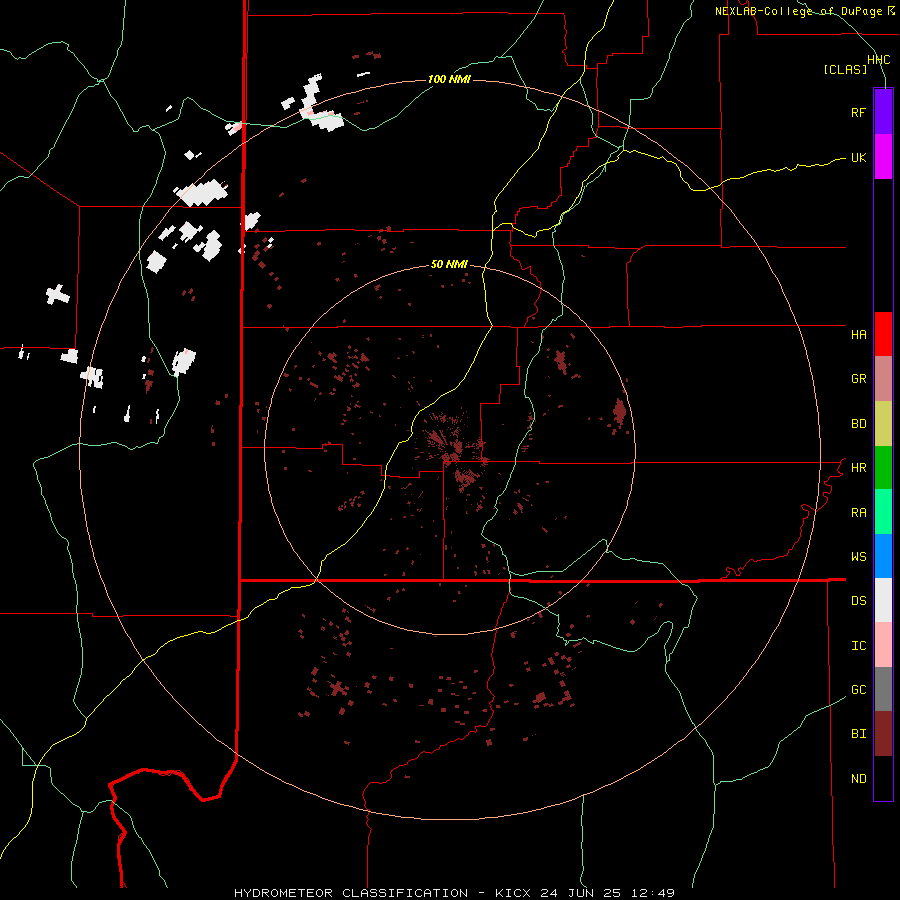Click the ND legend label
Viewport: 900px width, 900px height.
point(858,779)
